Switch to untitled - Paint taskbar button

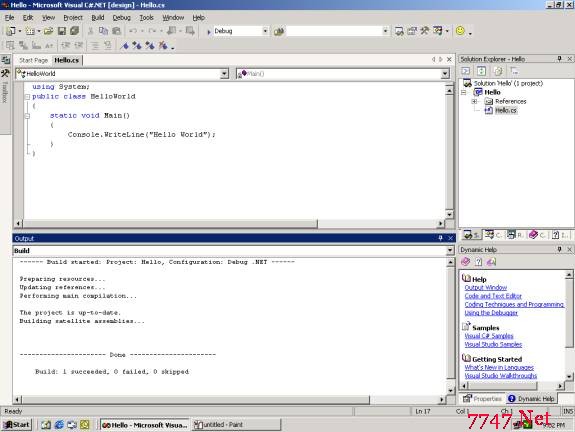(236, 425)
